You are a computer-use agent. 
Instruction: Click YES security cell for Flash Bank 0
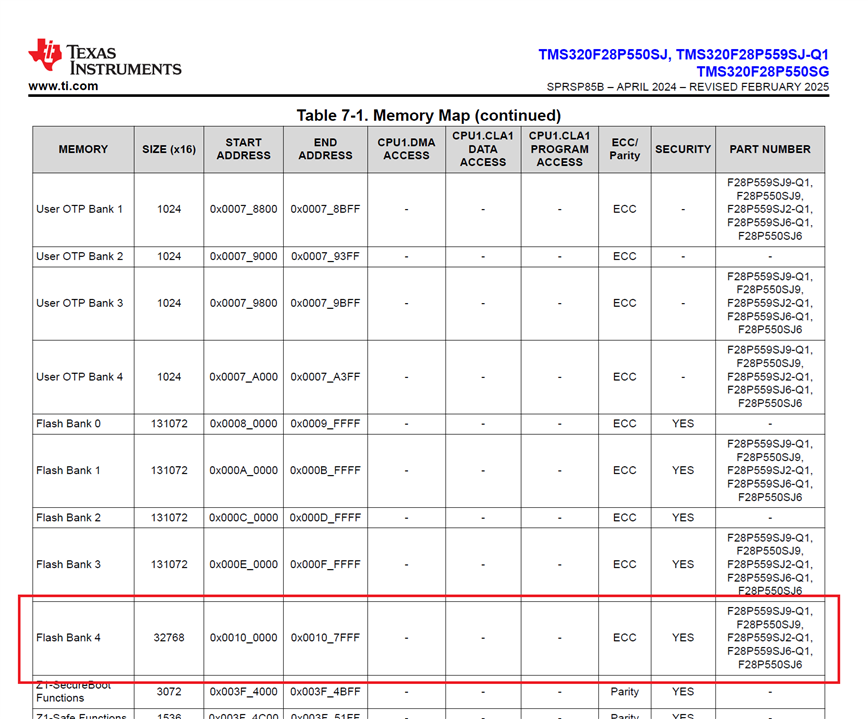click(x=683, y=423)
